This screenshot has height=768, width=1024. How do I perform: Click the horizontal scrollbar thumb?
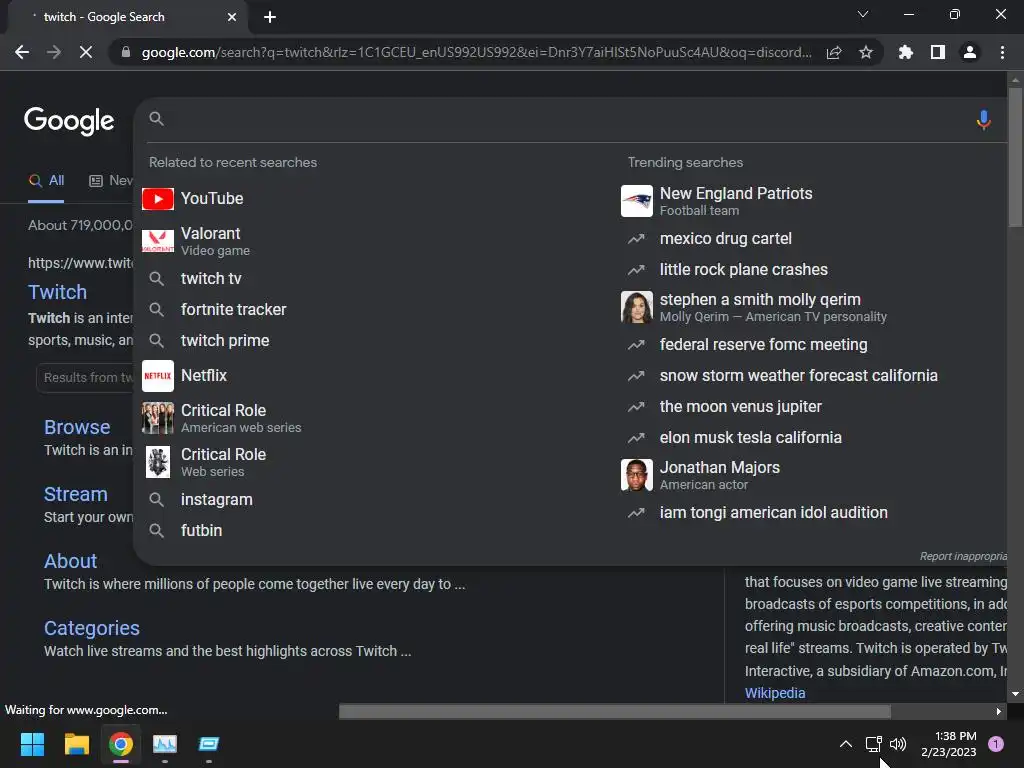coord(615,711)
